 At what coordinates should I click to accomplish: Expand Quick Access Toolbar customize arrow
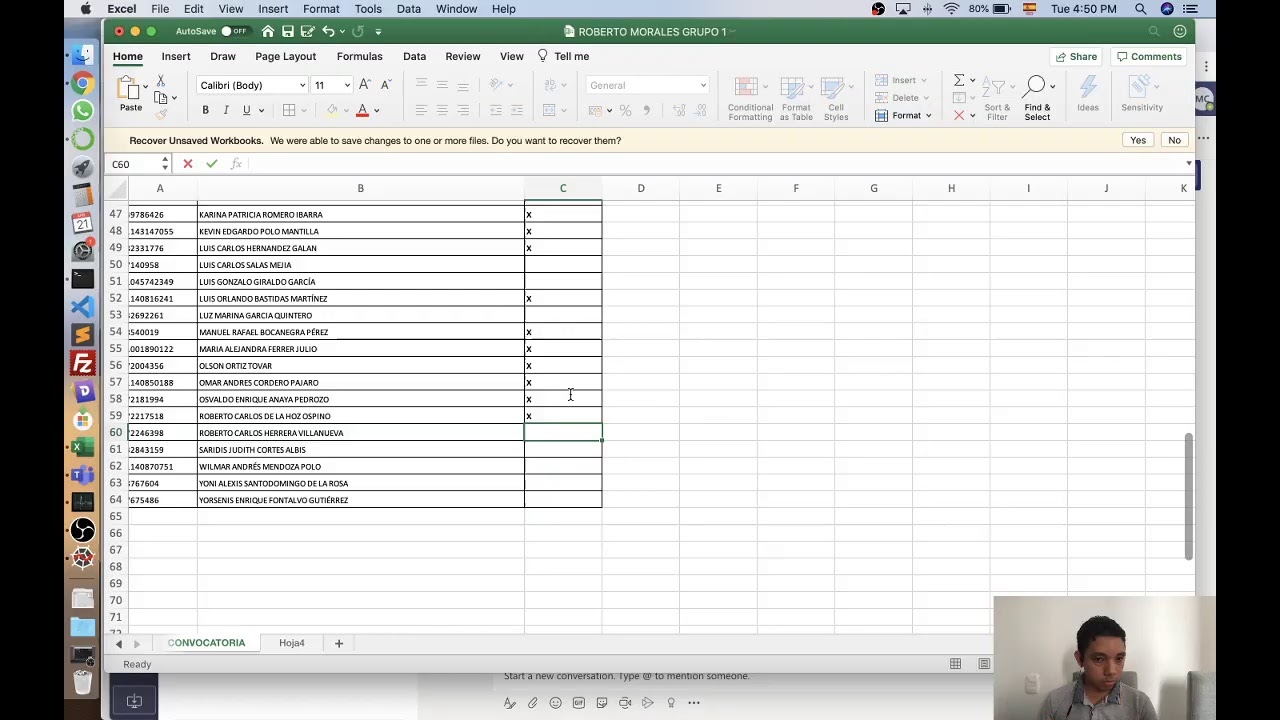(380, 31)
